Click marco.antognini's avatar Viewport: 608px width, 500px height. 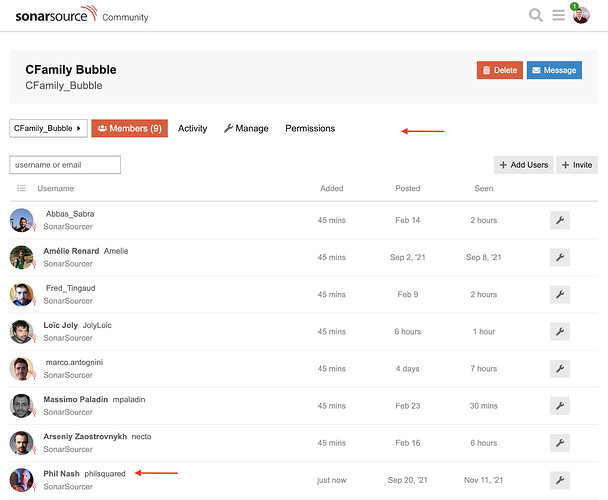click(x=22, y=369)
